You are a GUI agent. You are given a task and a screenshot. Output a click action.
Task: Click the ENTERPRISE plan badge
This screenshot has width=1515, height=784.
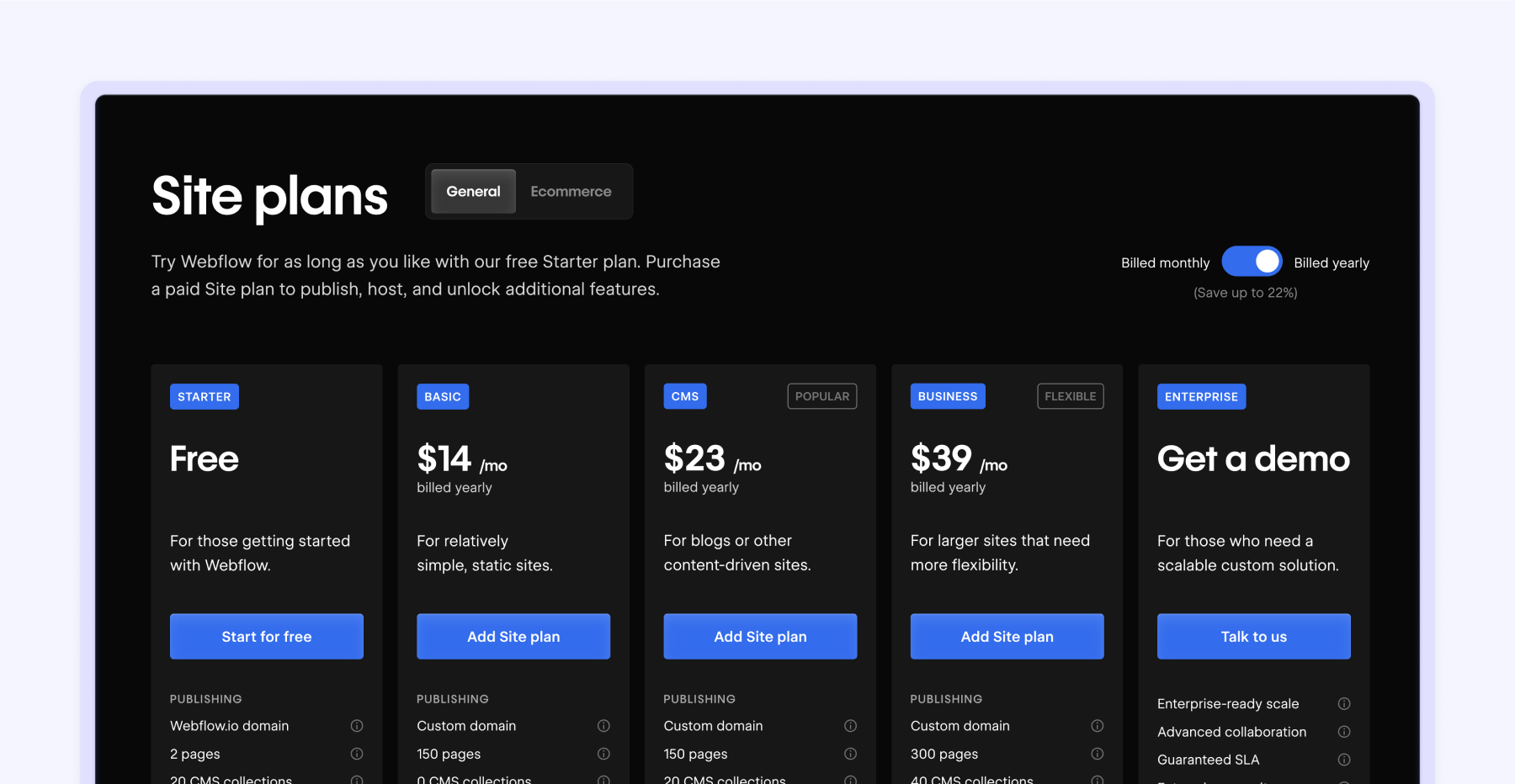pos(1202,397)
